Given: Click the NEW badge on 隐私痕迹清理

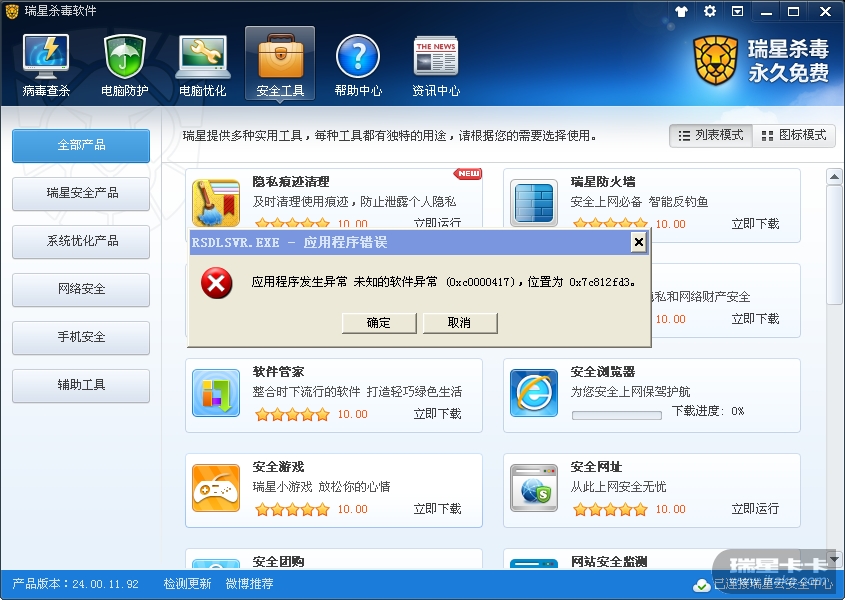Looking at the screenshot, I should click(x=468, y=174).
